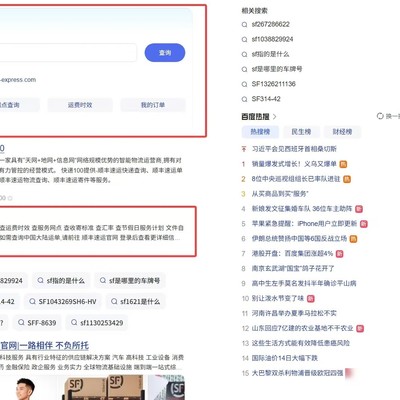Open hot item 从买商品到买"服务"
Screen dimensions: 400x400
pyautogui.click(x=280, y=194)
